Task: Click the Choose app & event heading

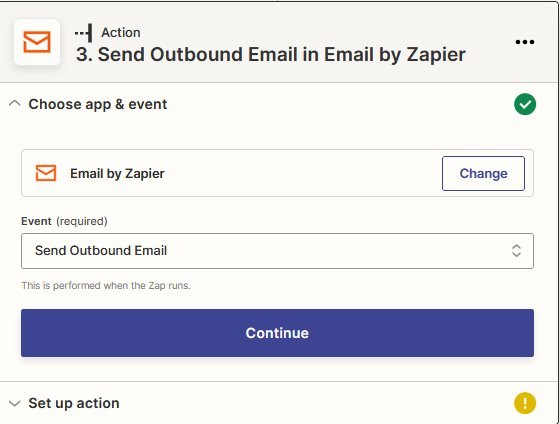Action: (98, 104)
